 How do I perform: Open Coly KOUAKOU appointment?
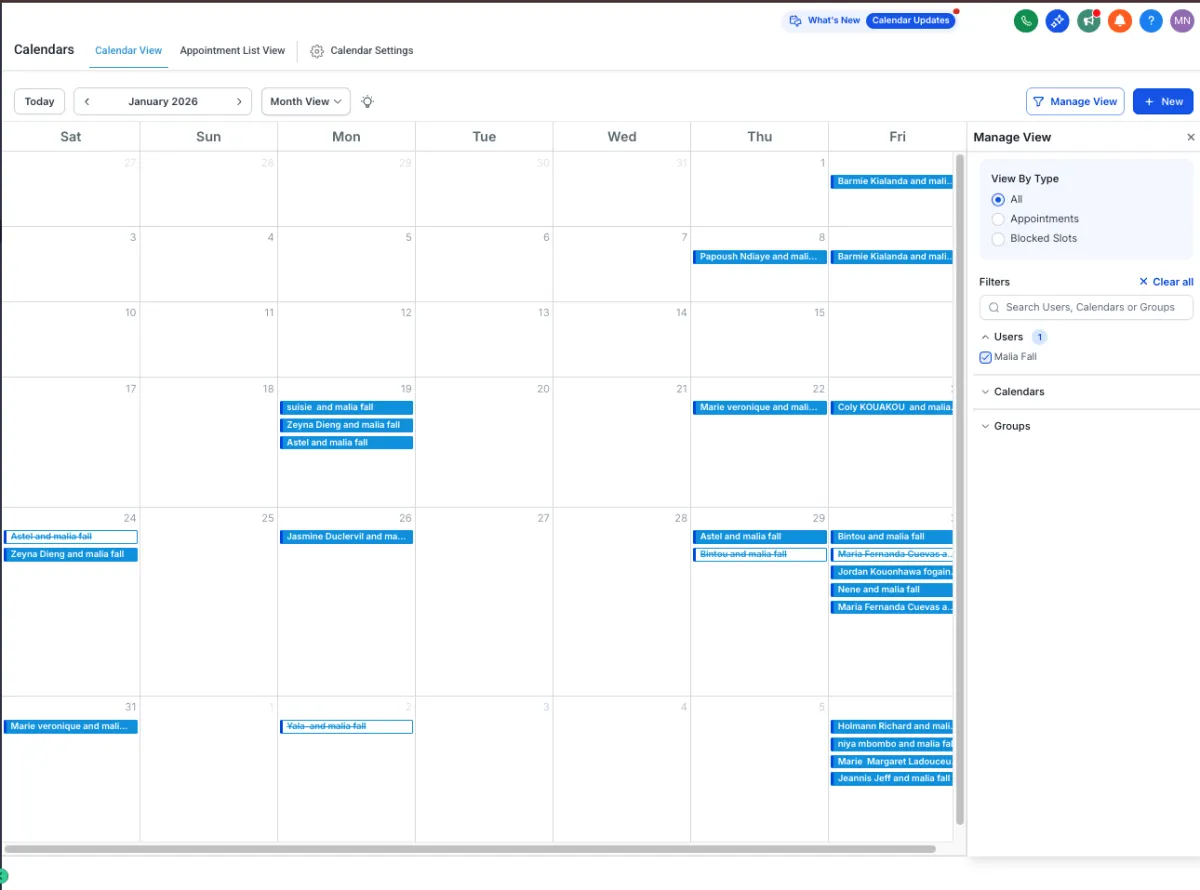(892, 408)
